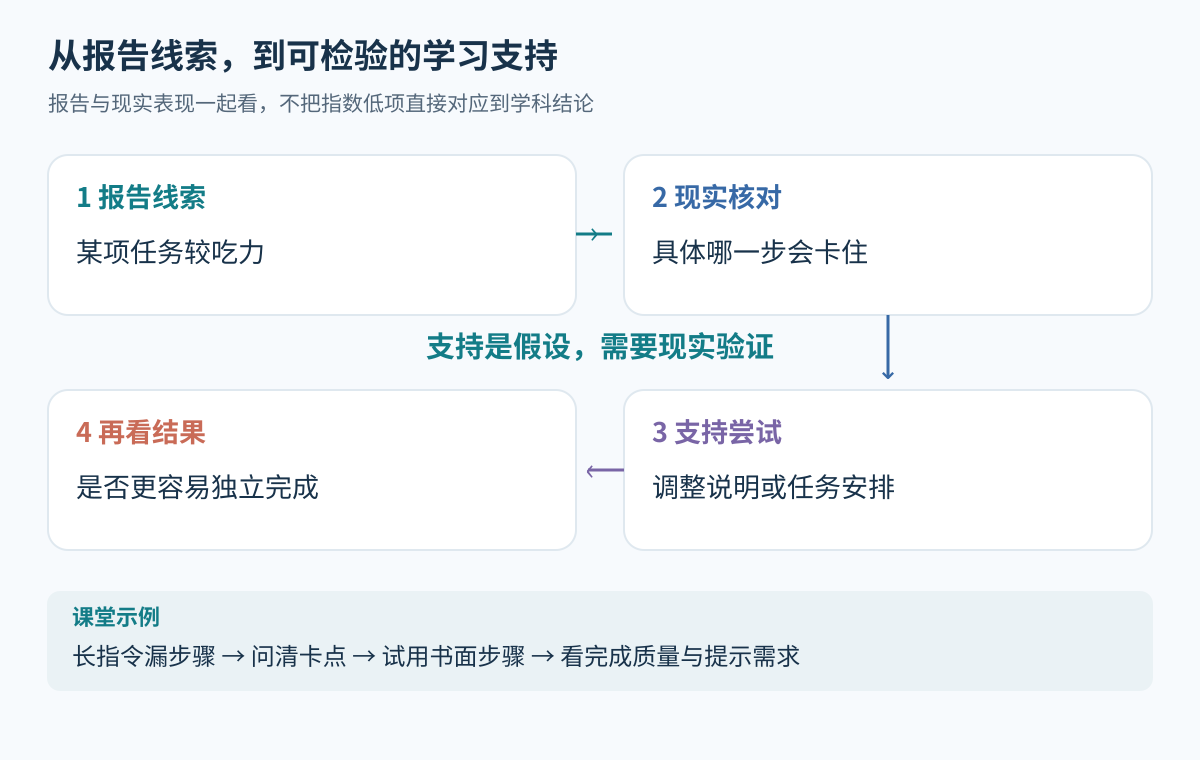Click the text 某项任务较吃力
This screenshot has width=1200, height=760.
[171, 252]
